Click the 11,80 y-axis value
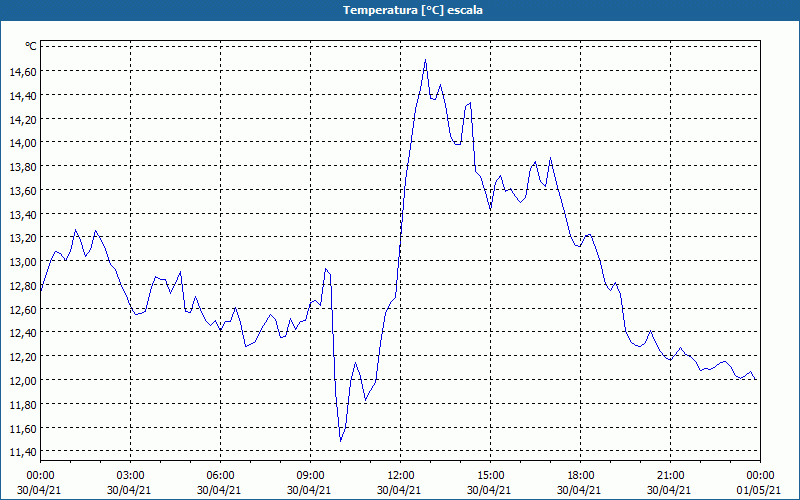This screenshot has height=500, width=800. click(x=23, y=405)
